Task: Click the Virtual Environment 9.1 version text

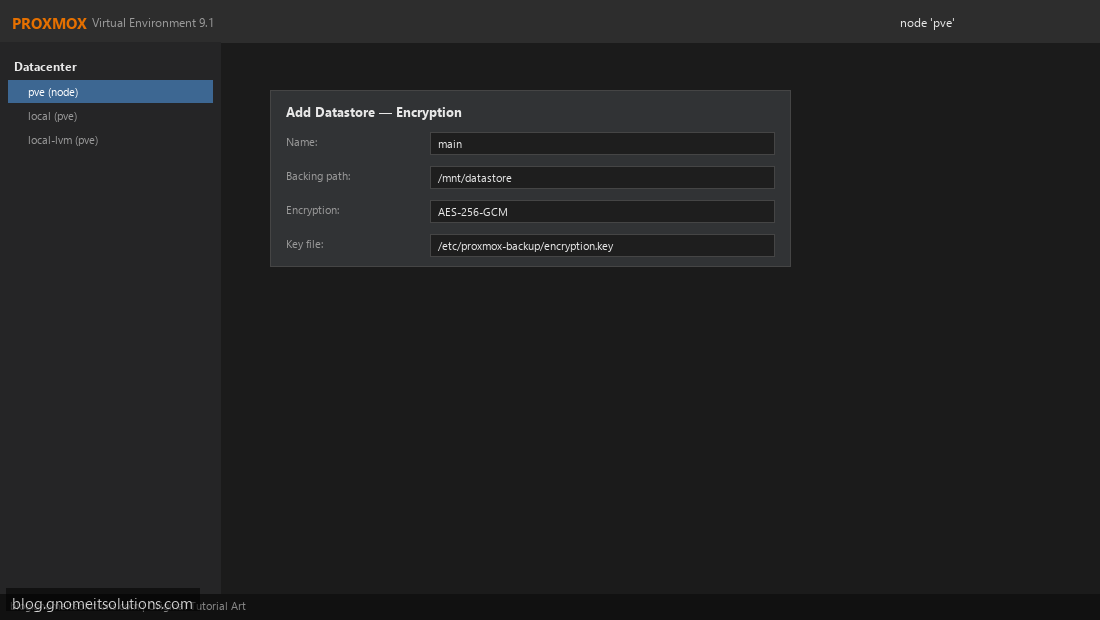Action: (x=153, y=23)
